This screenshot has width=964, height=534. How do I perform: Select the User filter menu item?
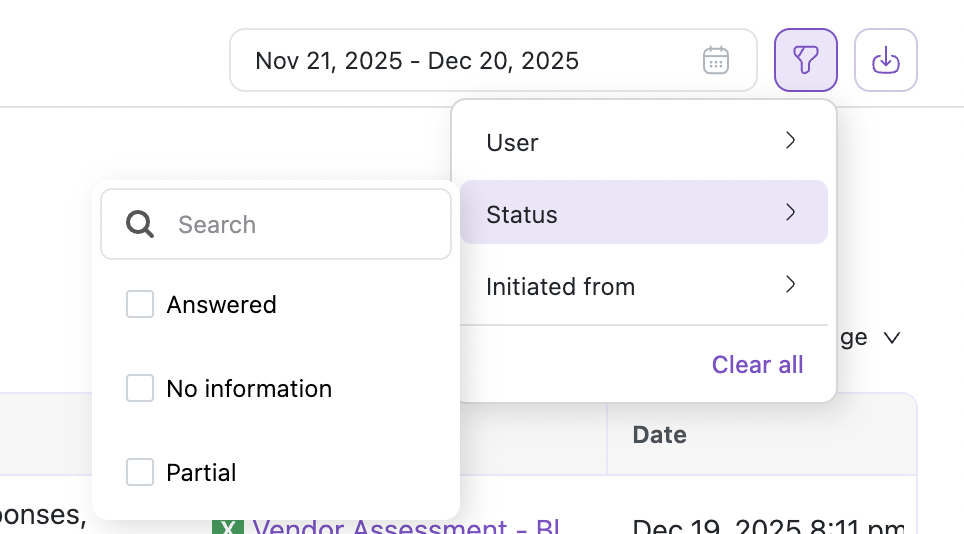[513, 143]
